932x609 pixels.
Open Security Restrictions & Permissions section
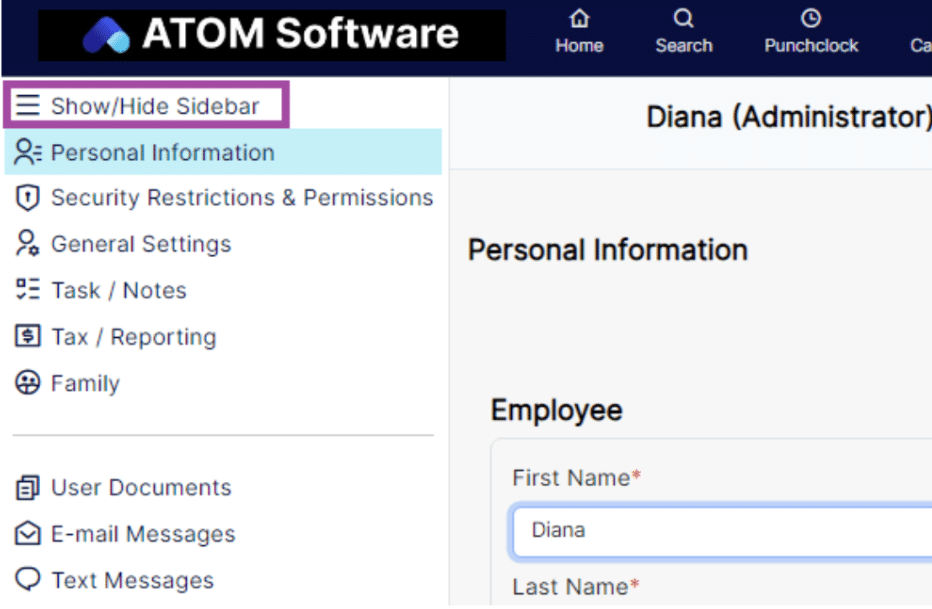(x=242, y=198)
